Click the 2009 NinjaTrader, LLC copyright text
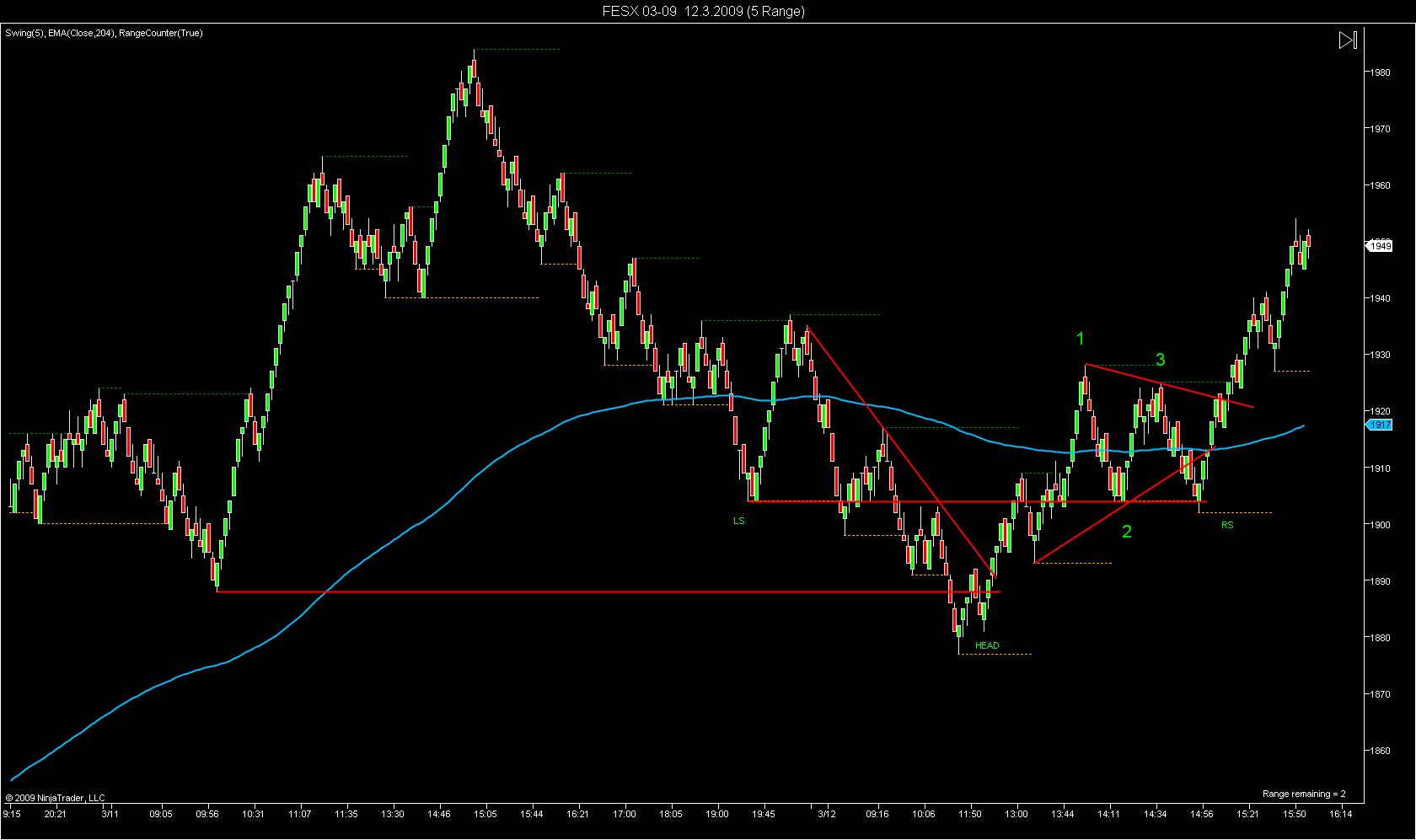Screen dimensions: 1416x840 tap(55, 797)
